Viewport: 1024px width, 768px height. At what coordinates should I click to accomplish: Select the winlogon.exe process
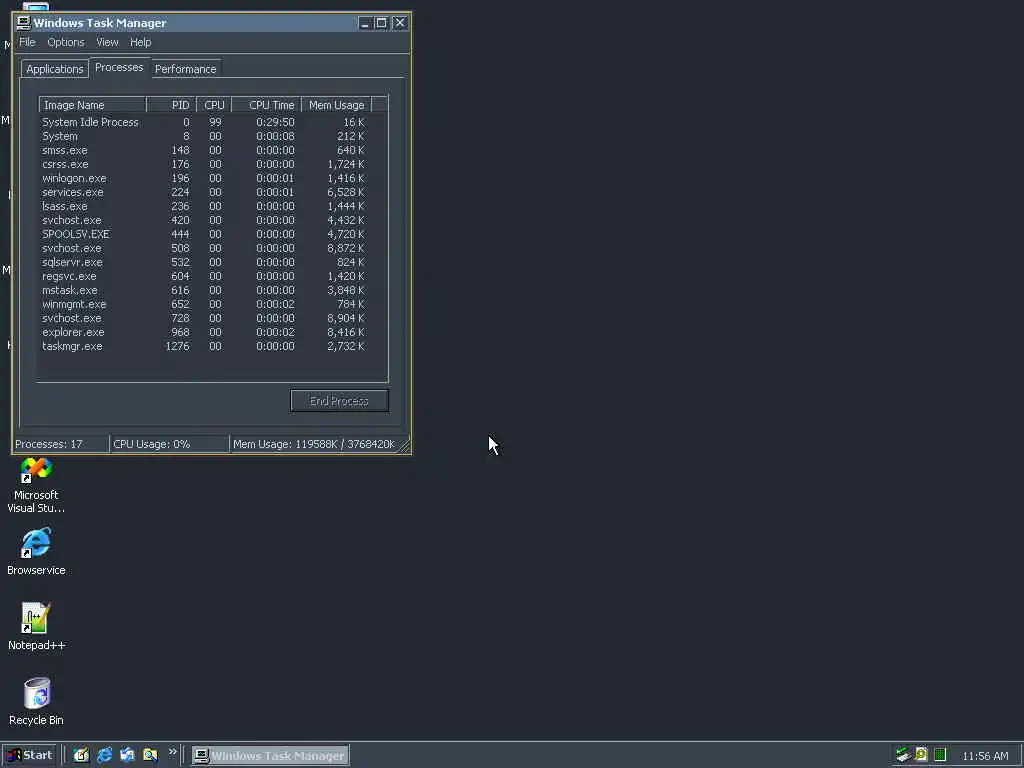click(204, 178)
